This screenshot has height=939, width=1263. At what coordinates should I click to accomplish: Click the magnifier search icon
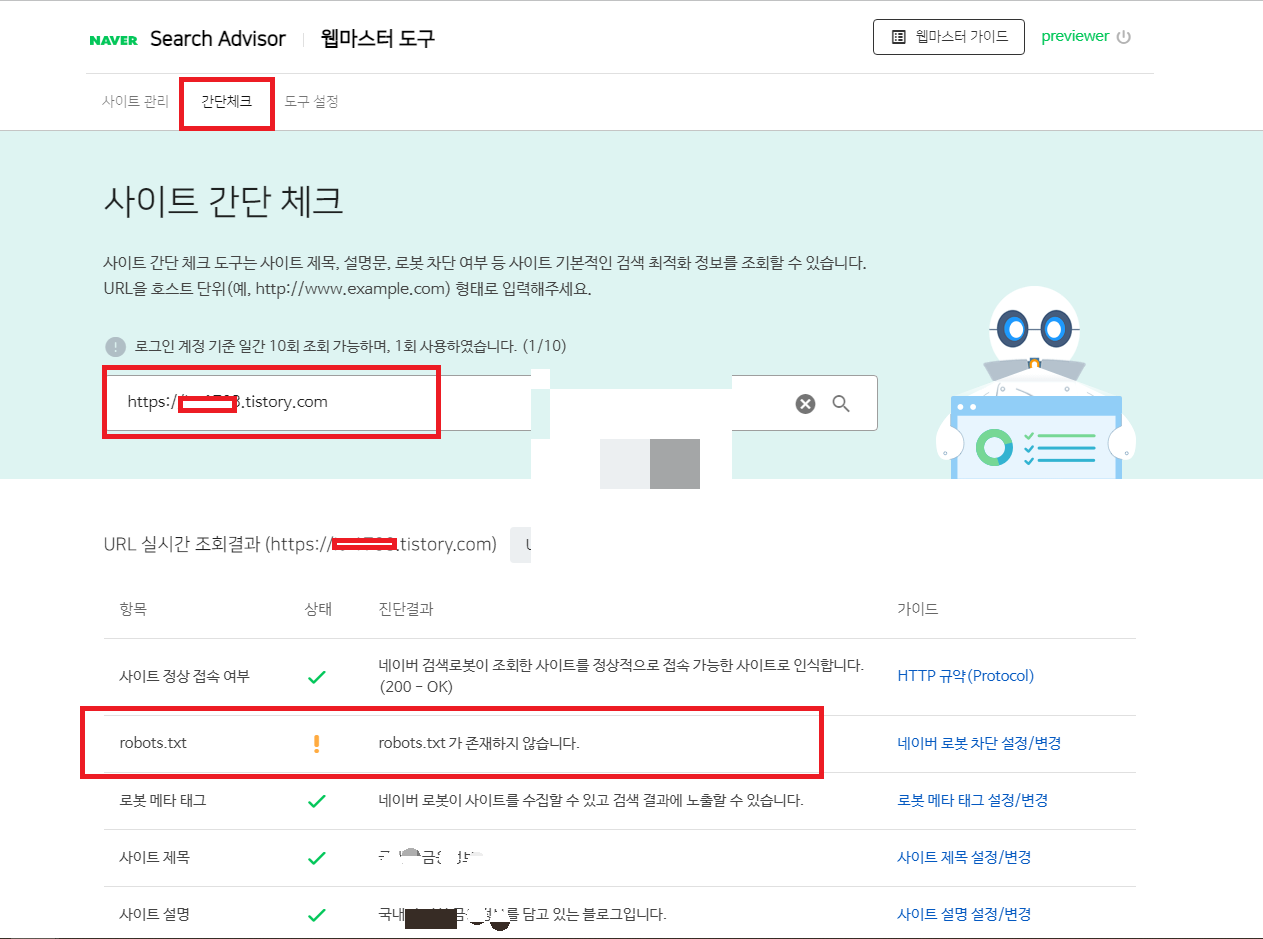(841, 404)
